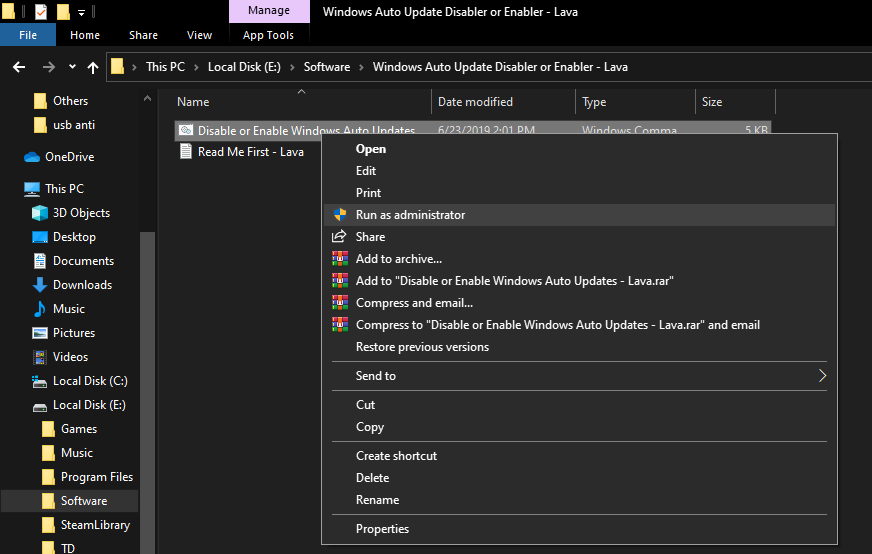The width and height of the screenshot is (872, 554).
Task: Expand the chevron after Software breadcrumb
Action: pyautogui.click(x=361, y=67)
